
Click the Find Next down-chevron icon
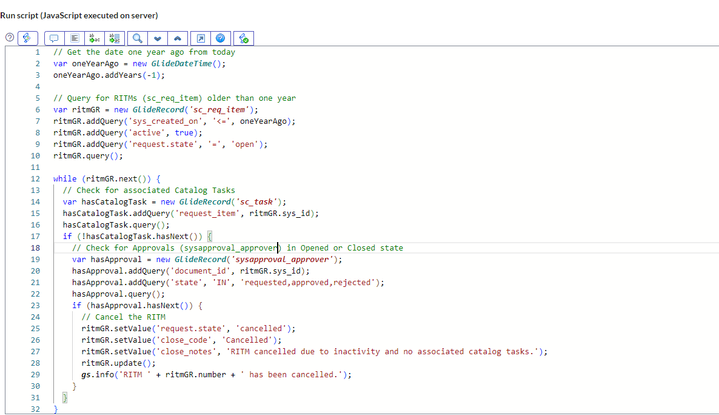(x=157, y=38)
